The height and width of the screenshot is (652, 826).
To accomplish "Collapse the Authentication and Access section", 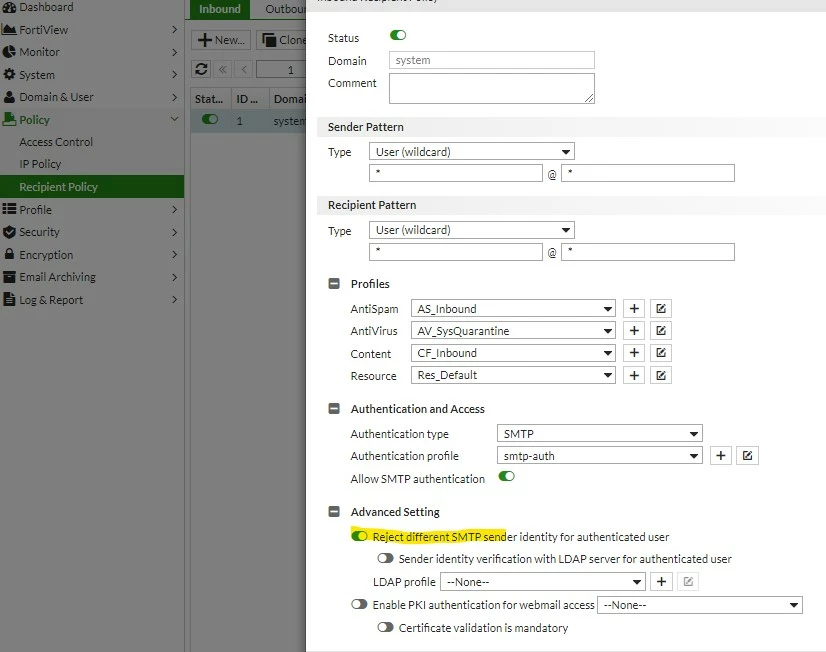I will [334, 408].
